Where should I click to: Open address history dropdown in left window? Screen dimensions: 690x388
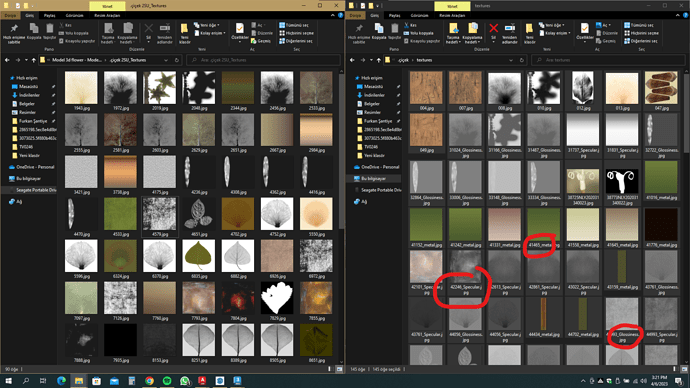point(166,60)
